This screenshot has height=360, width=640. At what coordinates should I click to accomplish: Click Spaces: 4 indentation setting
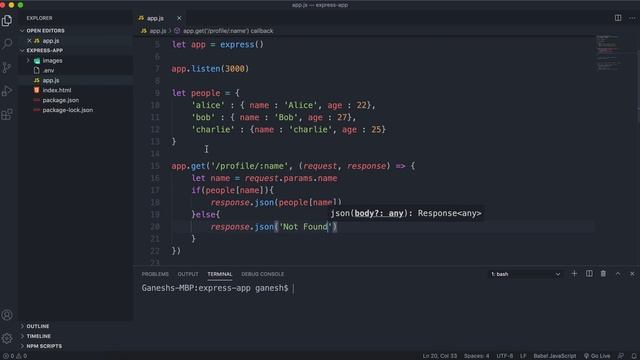point(476,356)
